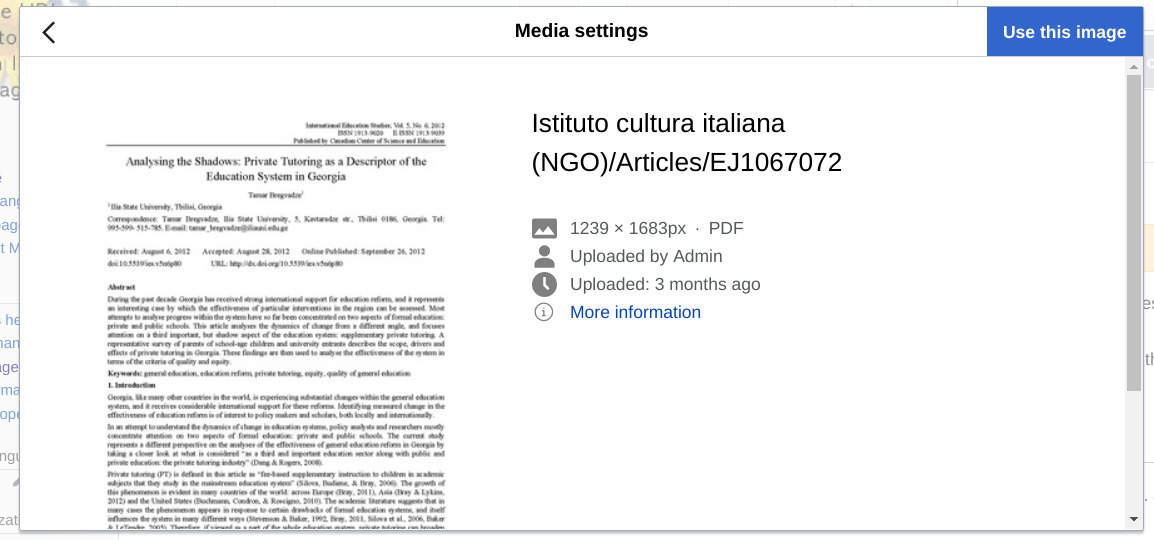Click the vertical scrollbar thumb
The height and width of the screenshot is (540, 1154).
[1134, 230]
